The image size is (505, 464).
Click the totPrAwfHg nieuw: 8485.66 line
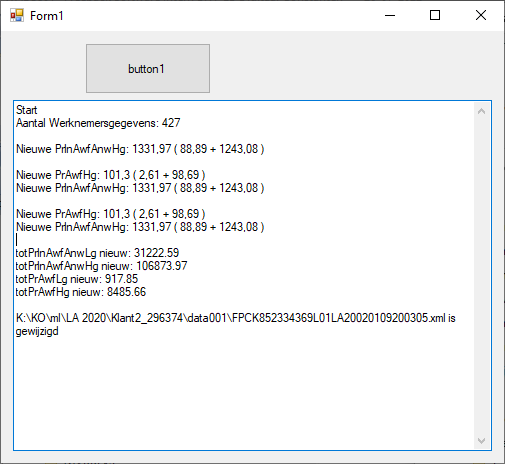pos(81,292)
